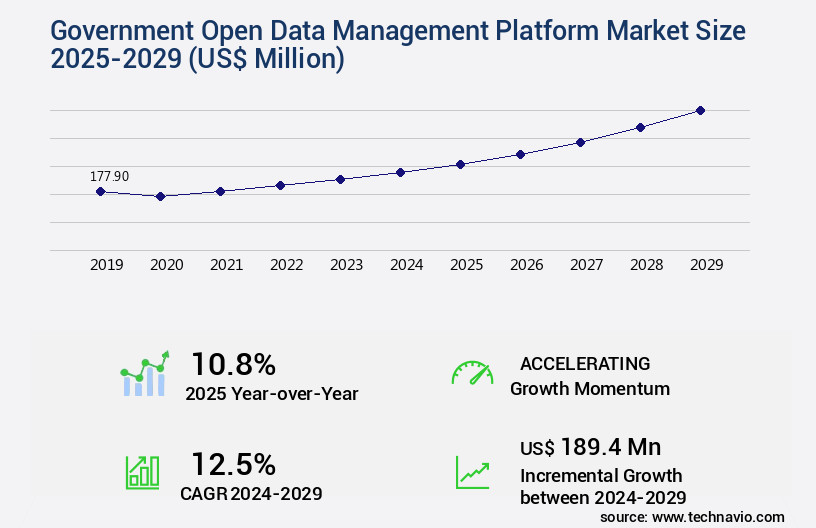Click the 2019 data point on the line

coord(100,191)
